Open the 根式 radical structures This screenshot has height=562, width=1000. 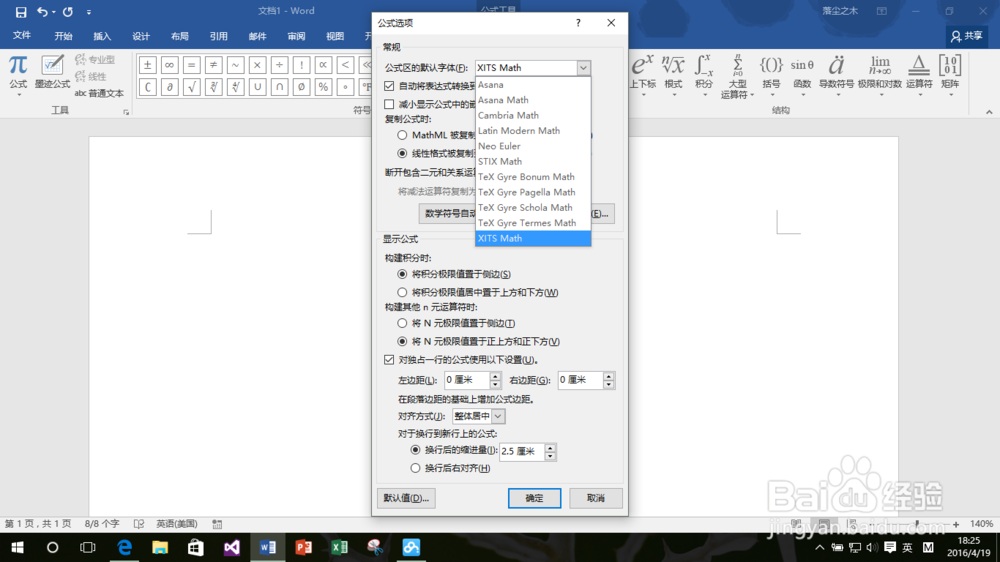pyautogui.click(x=673, y=75)
